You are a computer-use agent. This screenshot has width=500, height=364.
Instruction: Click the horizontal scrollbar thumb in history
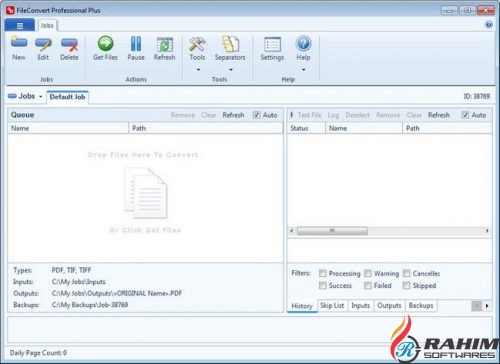click(x=332, y=231)
